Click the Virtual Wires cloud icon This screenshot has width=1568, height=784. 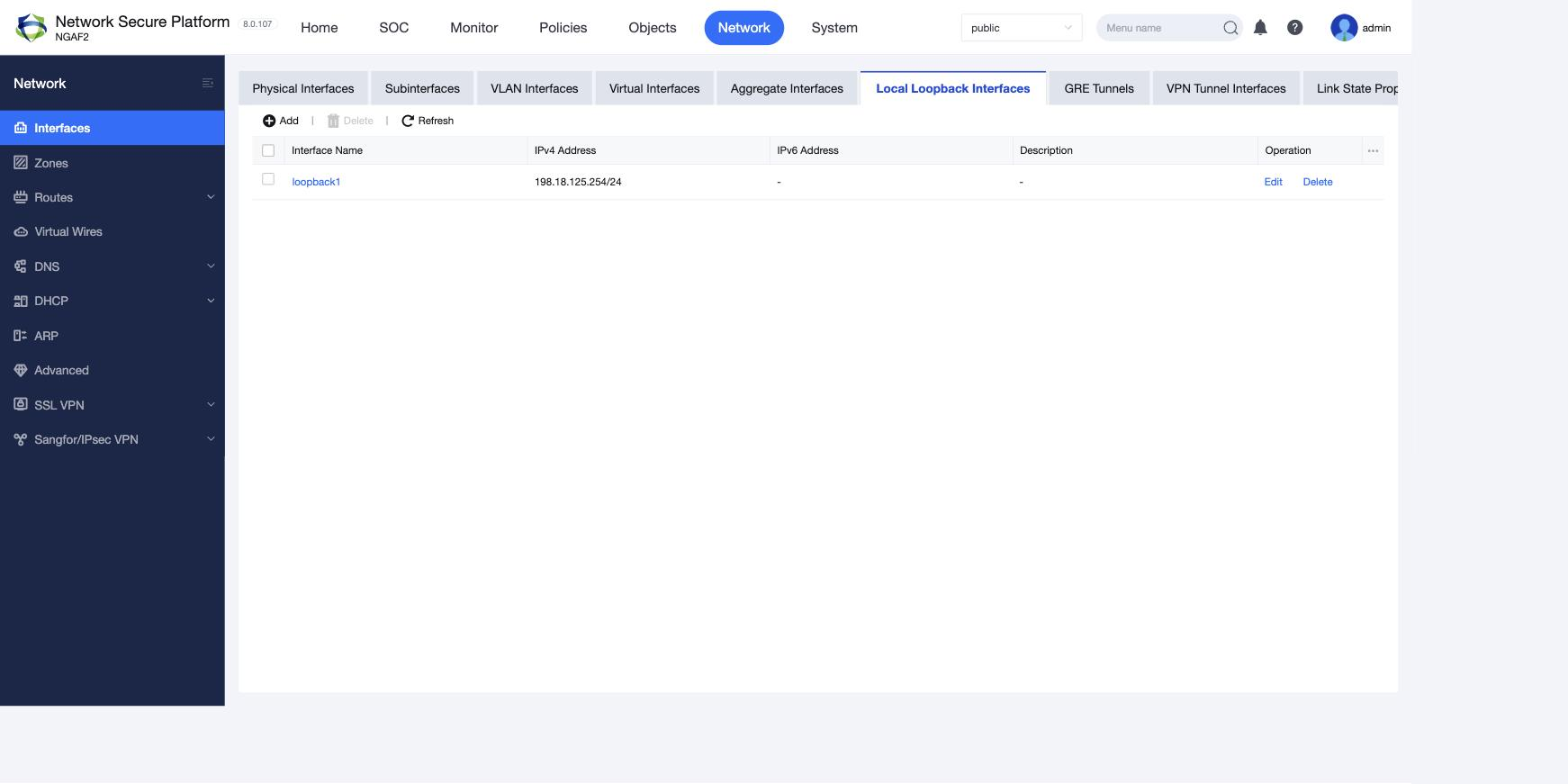click(x=21, y=231)
